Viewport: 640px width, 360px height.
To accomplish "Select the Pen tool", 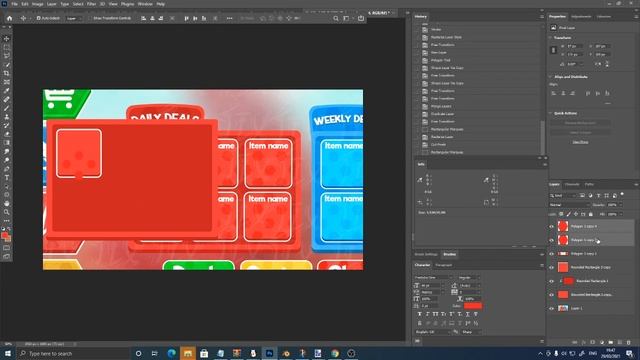I will pos(7,169).
